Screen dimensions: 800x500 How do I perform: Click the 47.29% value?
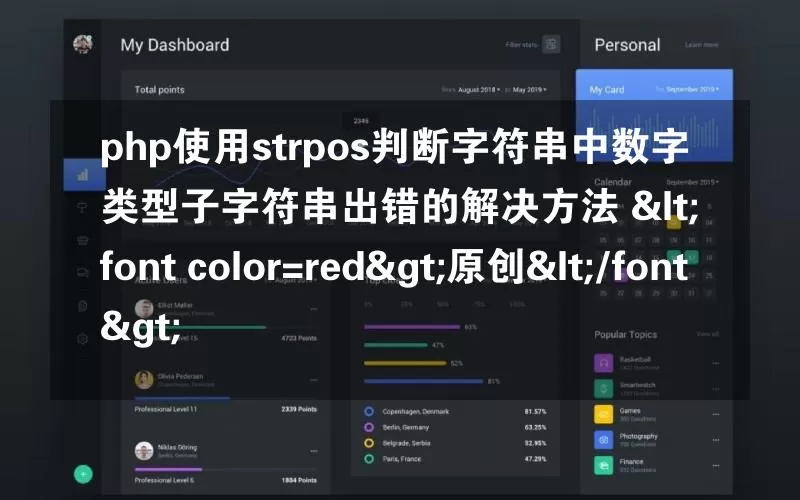click(536, 459)
